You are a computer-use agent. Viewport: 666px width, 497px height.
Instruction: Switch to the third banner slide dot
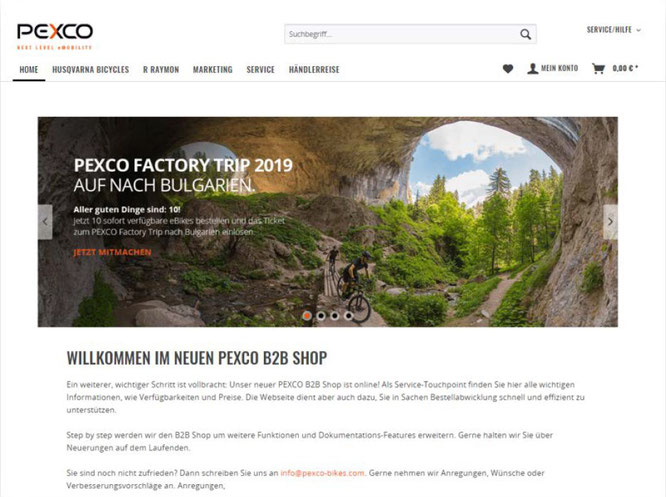coord(335,316)
